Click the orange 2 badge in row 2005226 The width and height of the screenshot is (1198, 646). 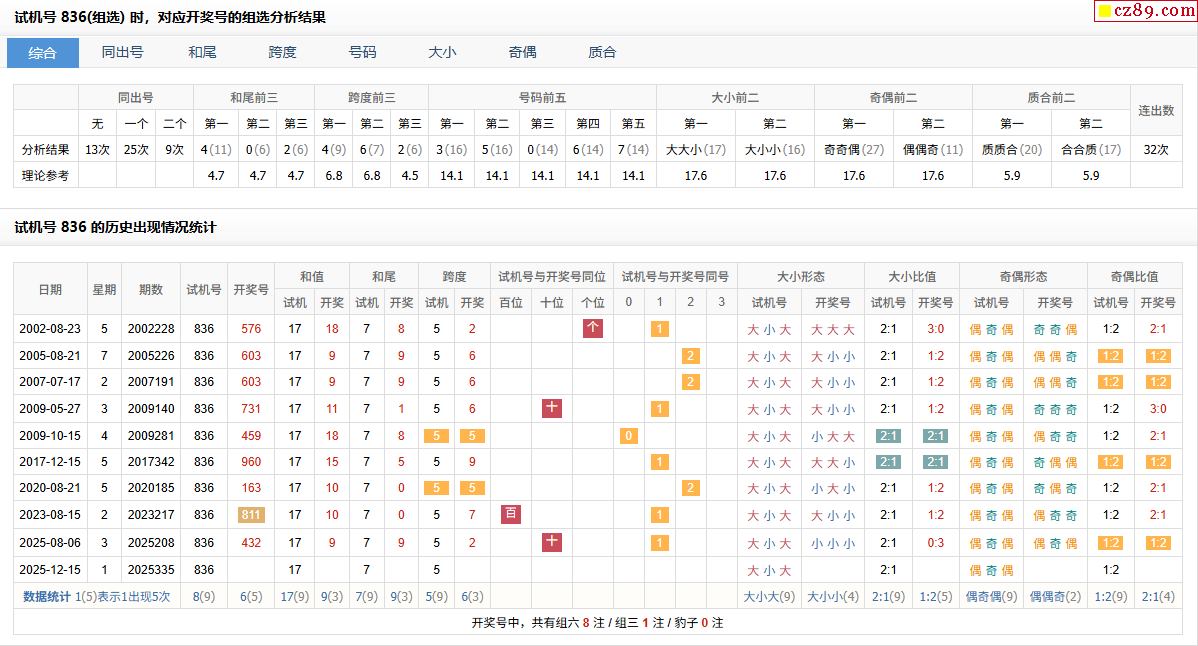tap(690, 355)
